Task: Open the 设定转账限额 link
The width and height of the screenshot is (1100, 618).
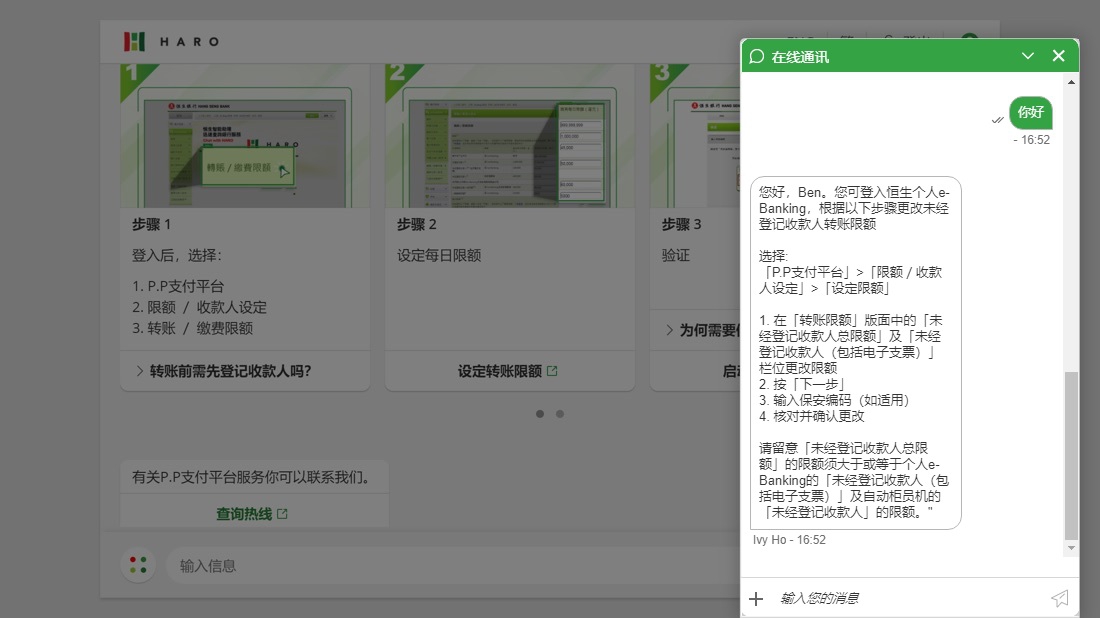Action: click(499, 371)
